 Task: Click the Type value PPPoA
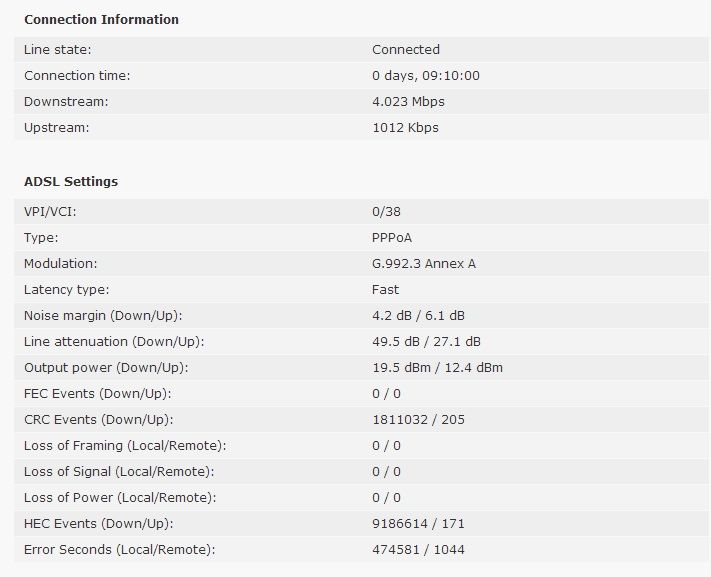tap(392, 238)
